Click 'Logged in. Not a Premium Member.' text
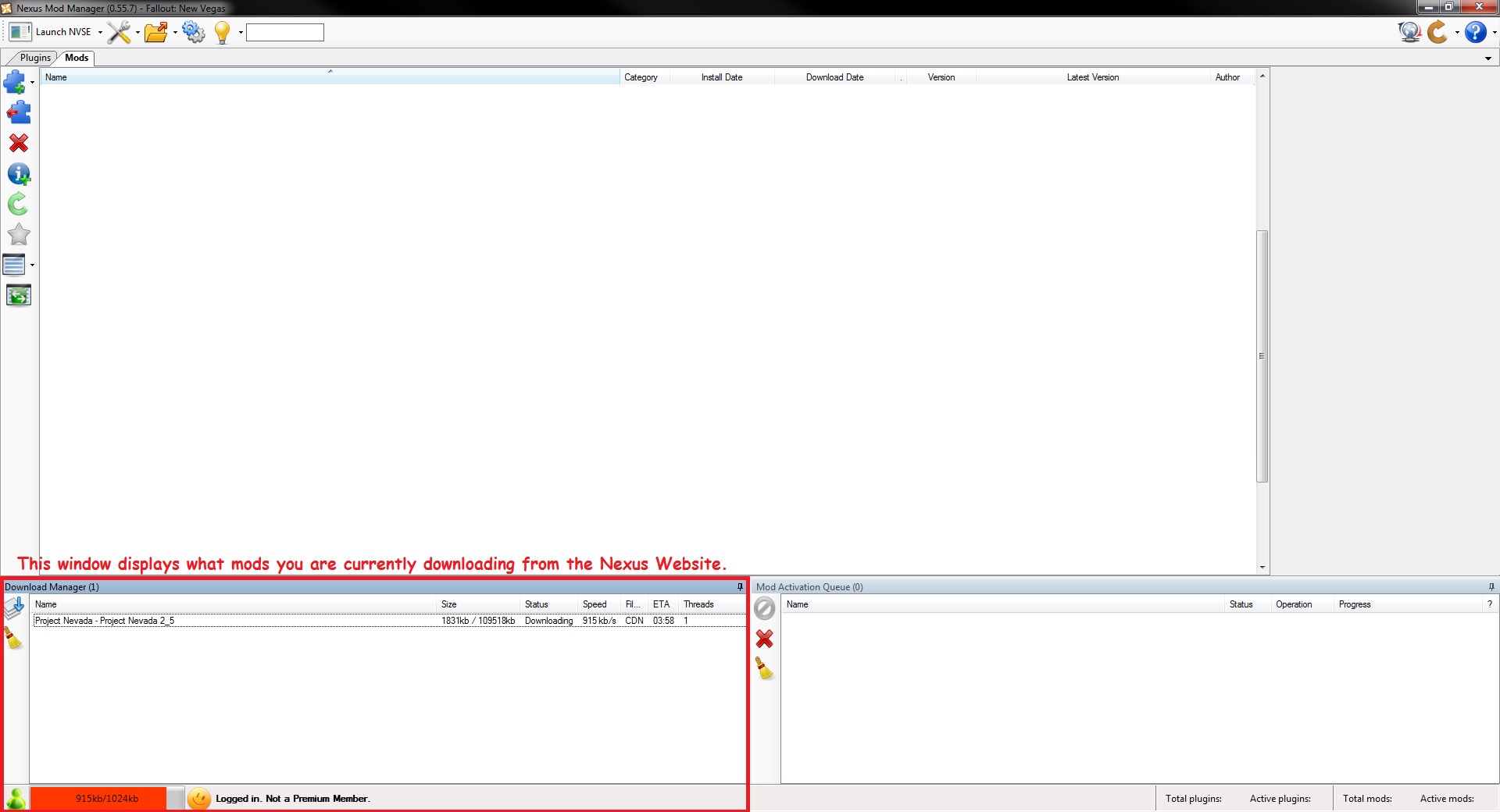This screenshot has height=812, width=1500. (293, 799)
